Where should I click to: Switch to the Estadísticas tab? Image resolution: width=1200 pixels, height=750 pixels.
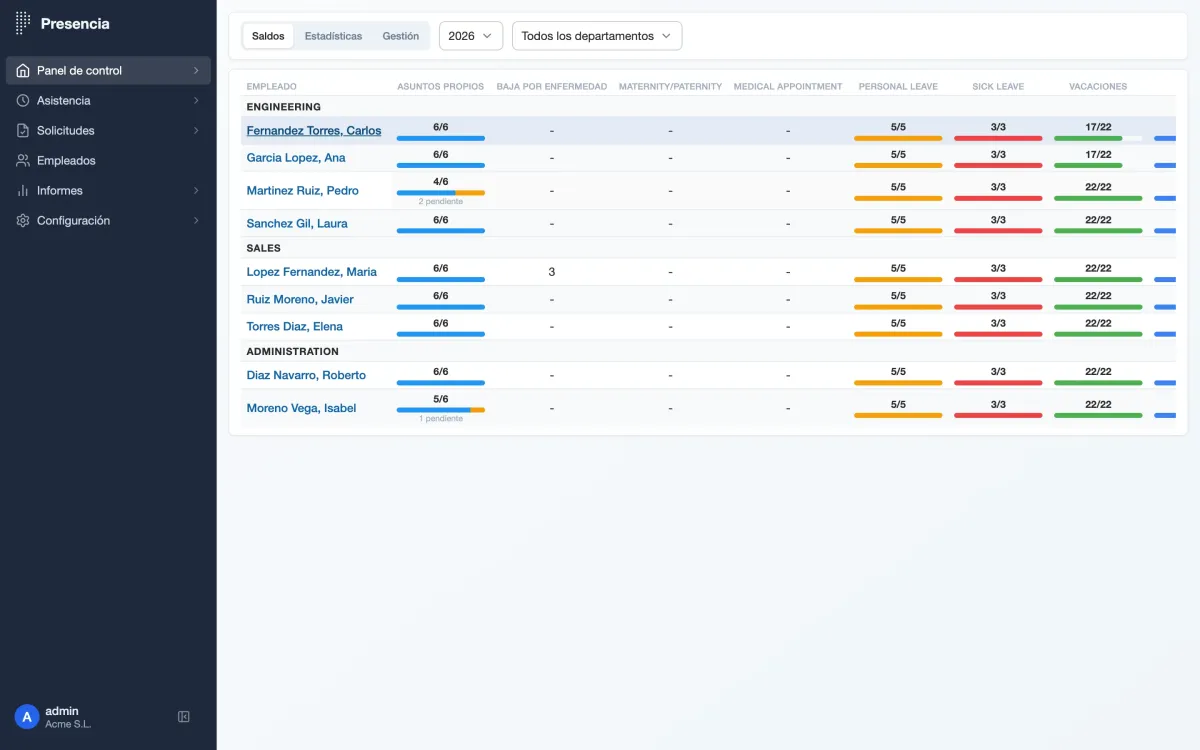click(x=333, y=36)
